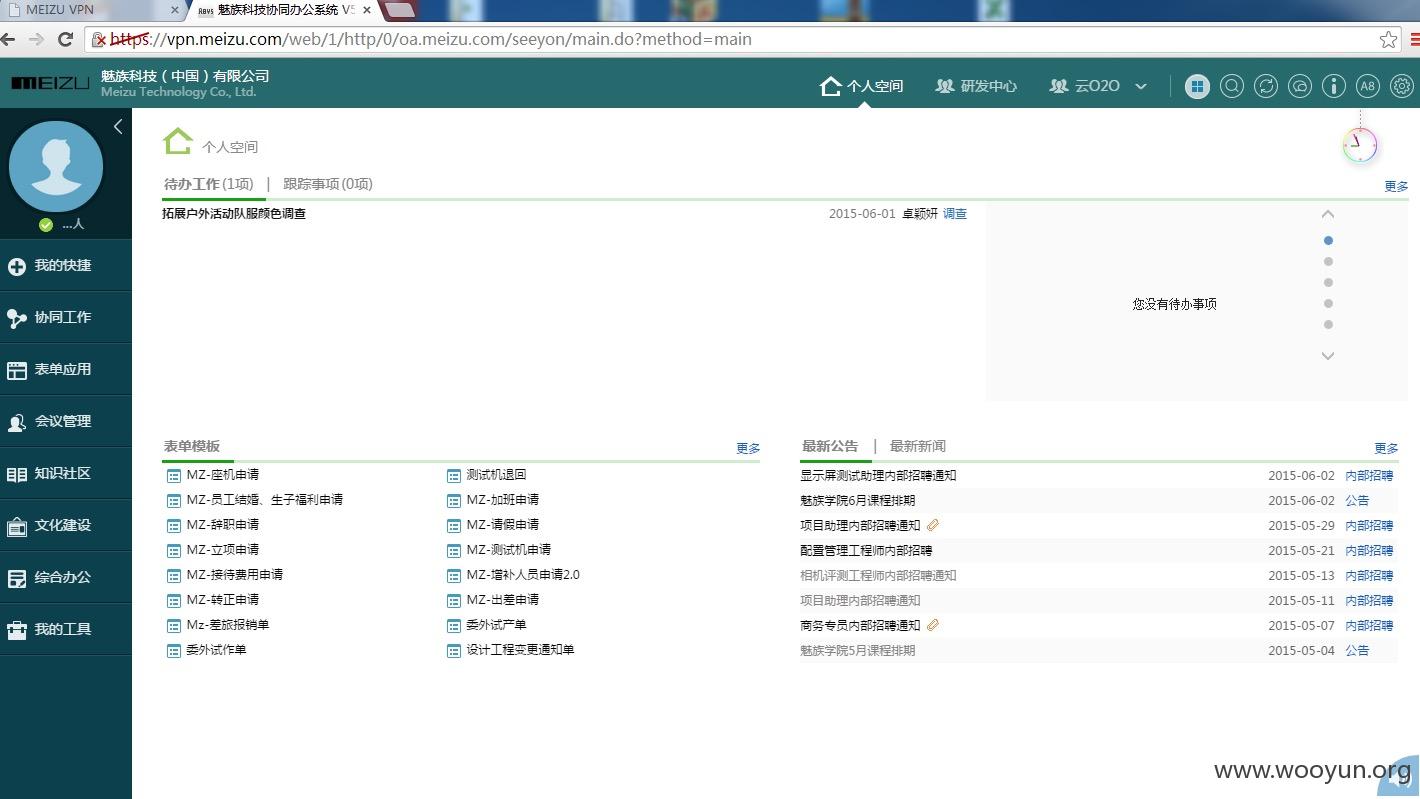Switch to 个人空间 in top navigation
1420x799 pixels.
point(861,86)
